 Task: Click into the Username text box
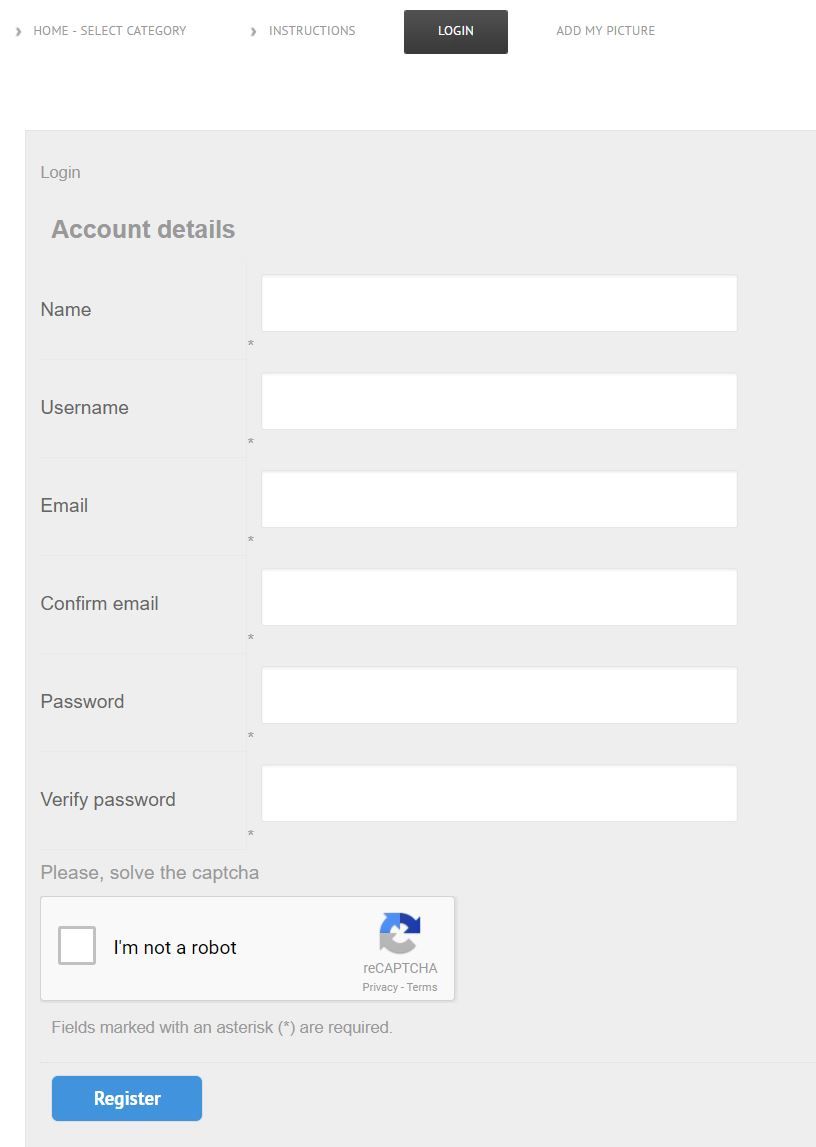499,402
